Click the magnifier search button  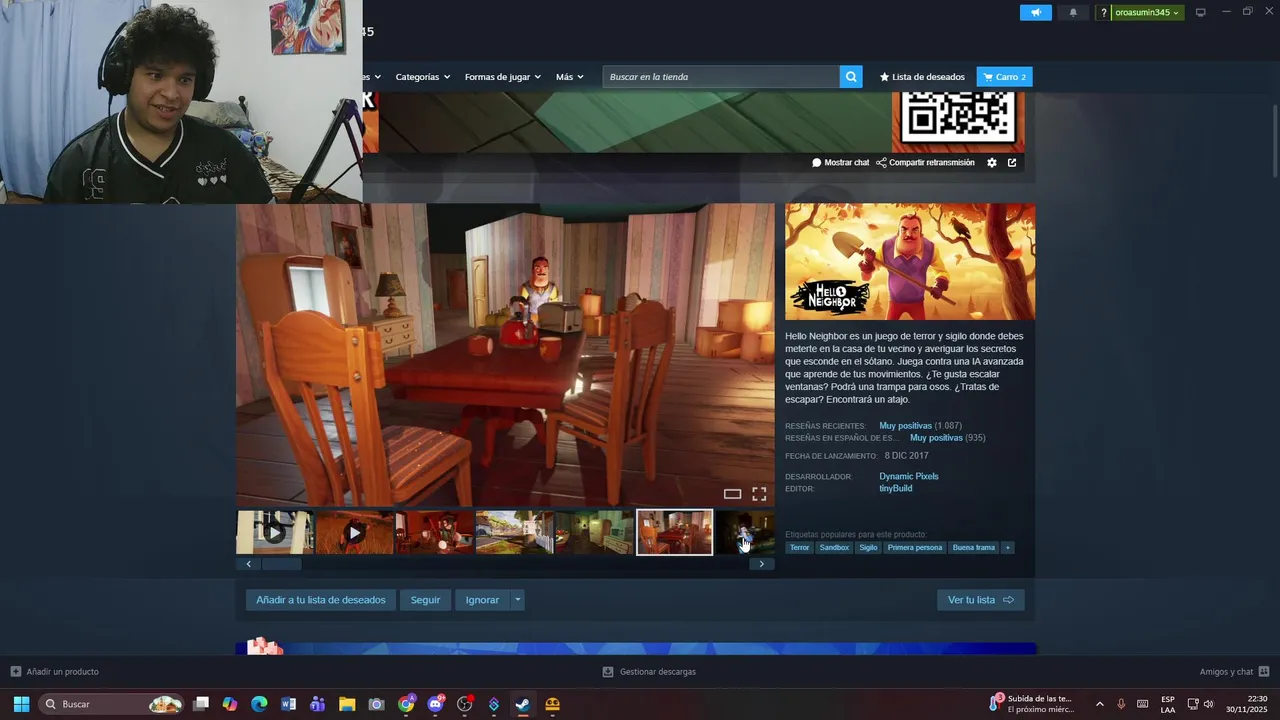(851, 77)
